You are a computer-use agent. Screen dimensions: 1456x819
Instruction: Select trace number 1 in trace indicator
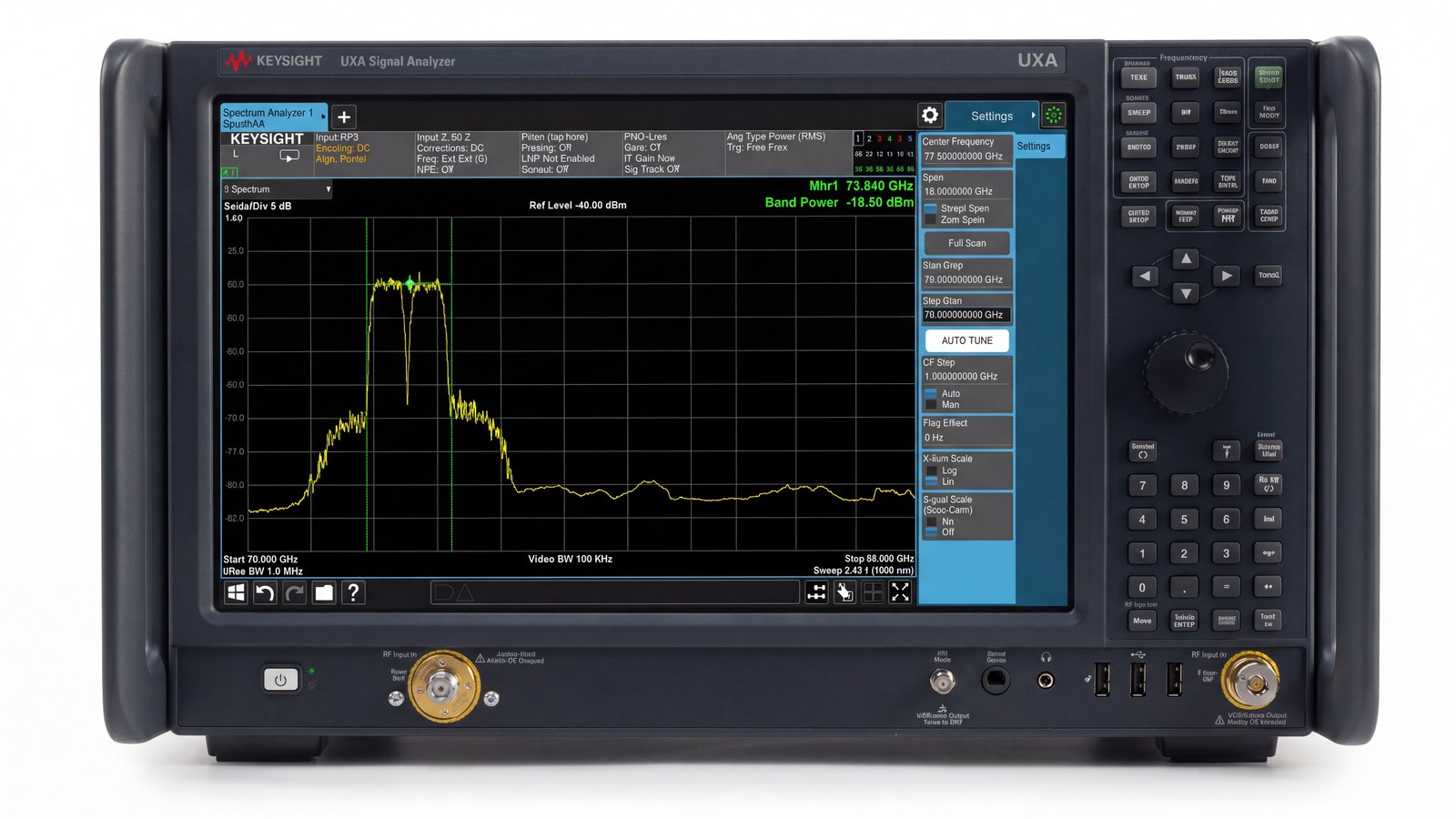click(x=858, y=139)
